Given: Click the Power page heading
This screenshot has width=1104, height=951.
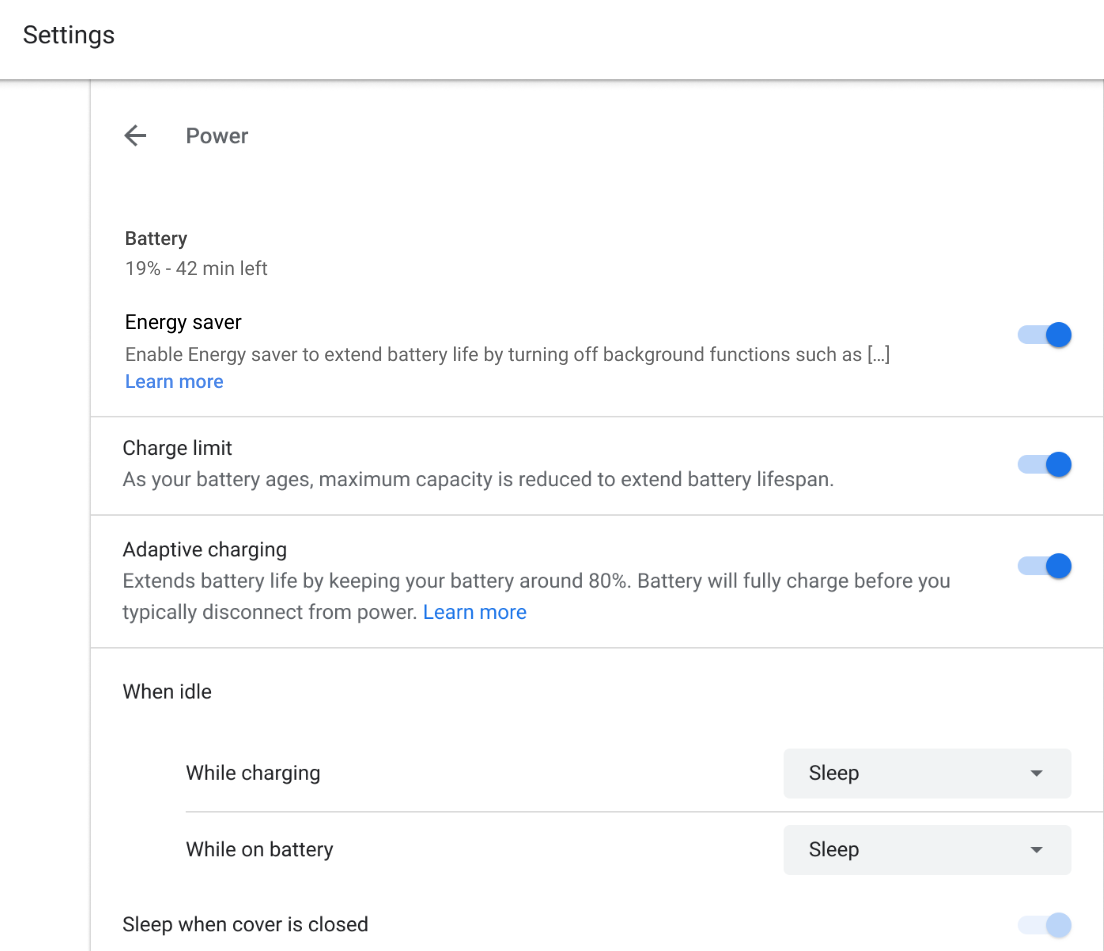Looking at the screenshot, I should [x=217, y=136].
